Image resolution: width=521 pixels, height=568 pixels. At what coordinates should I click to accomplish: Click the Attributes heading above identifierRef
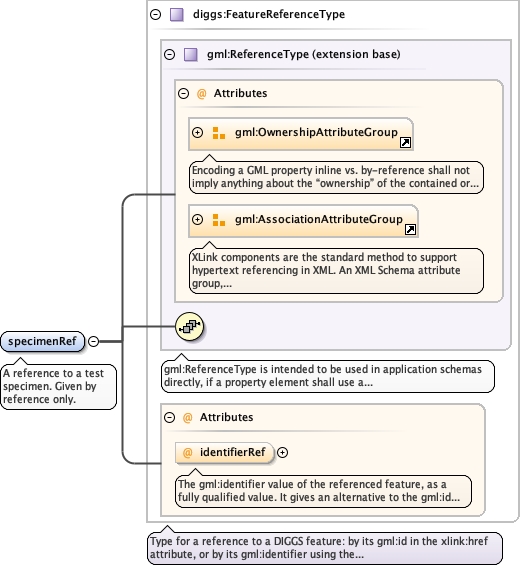point(226,417)
